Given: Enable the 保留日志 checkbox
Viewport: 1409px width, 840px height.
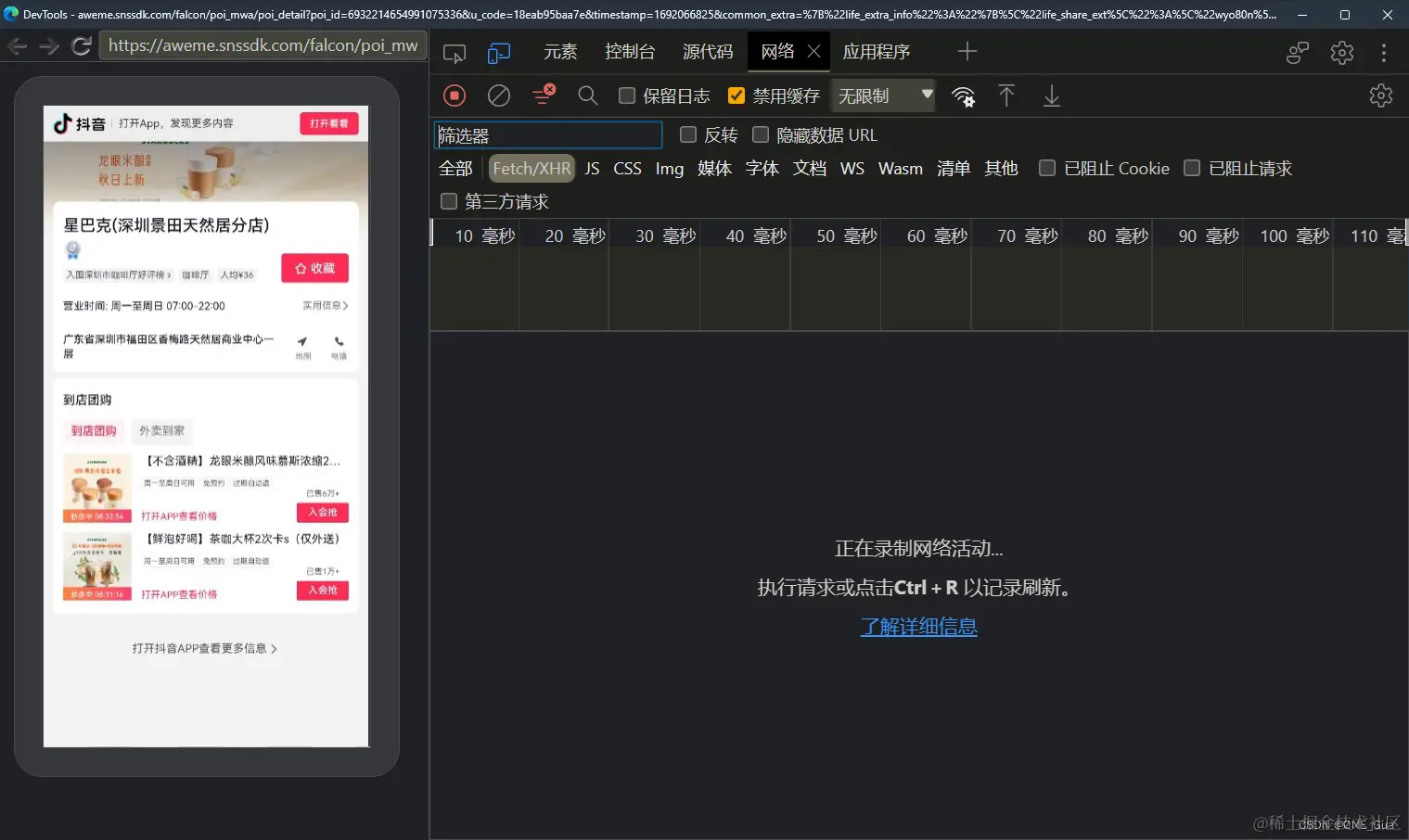Looking at the screenshot, I should (627, 95).
